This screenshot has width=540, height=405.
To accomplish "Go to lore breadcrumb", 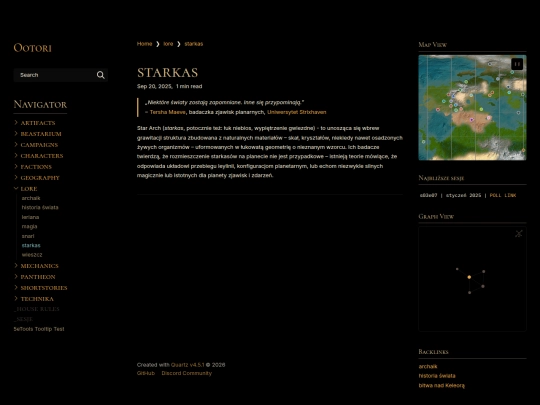I will [x=168, y=44].
